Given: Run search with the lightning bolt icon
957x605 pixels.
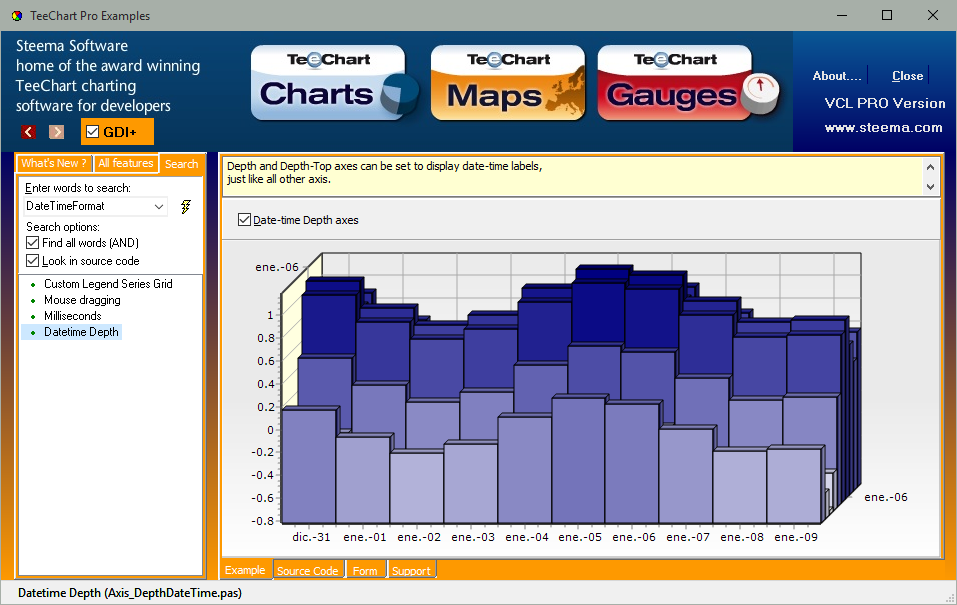Looking at the screenshot, I should click(186, 206).
